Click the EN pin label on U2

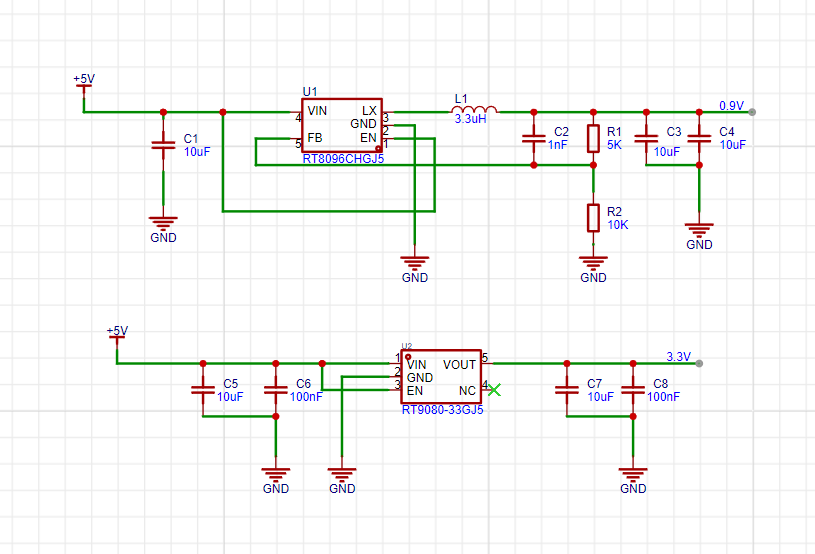coord(415,391)
